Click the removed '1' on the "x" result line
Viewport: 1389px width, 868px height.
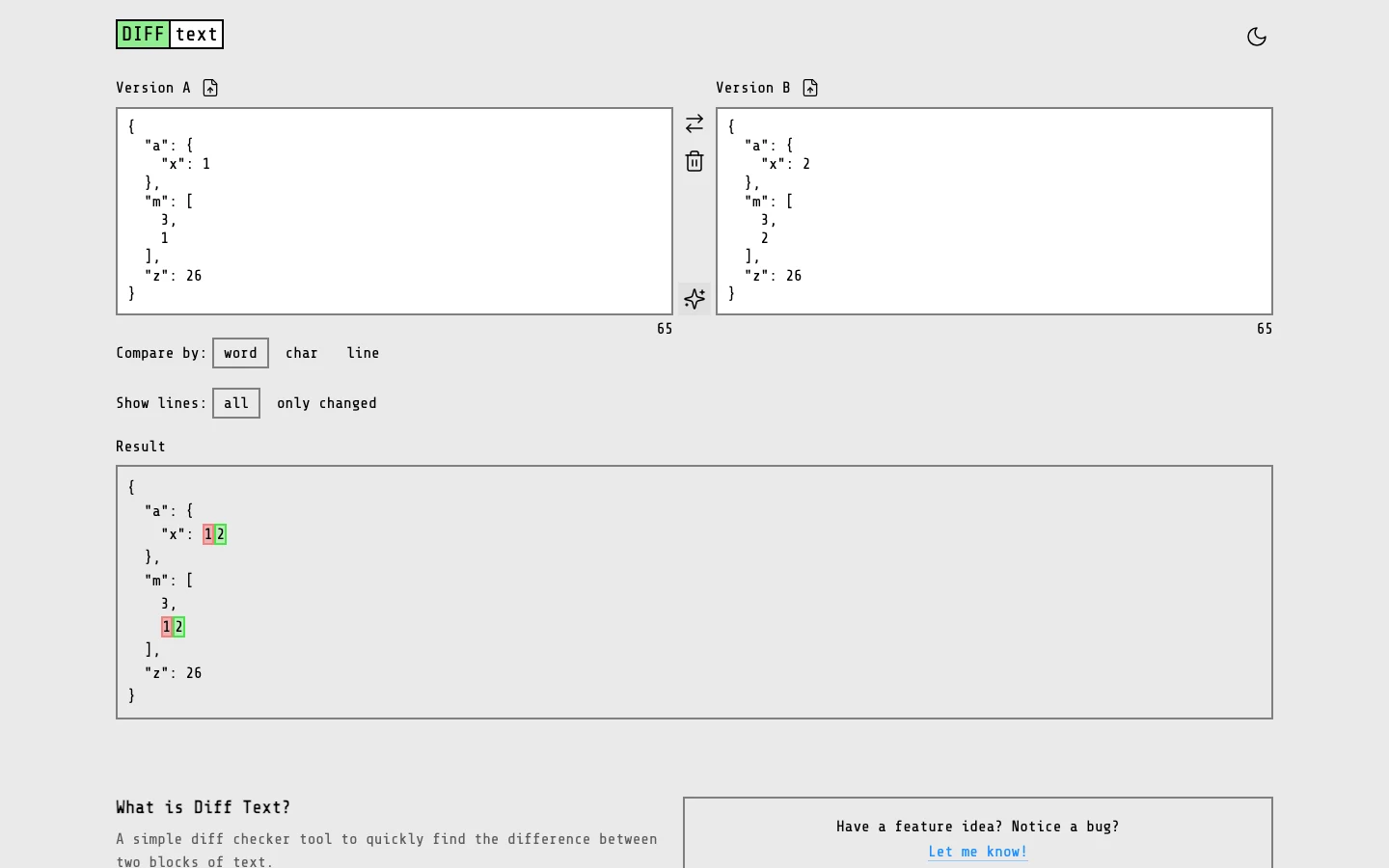click(x=208, y=534)
